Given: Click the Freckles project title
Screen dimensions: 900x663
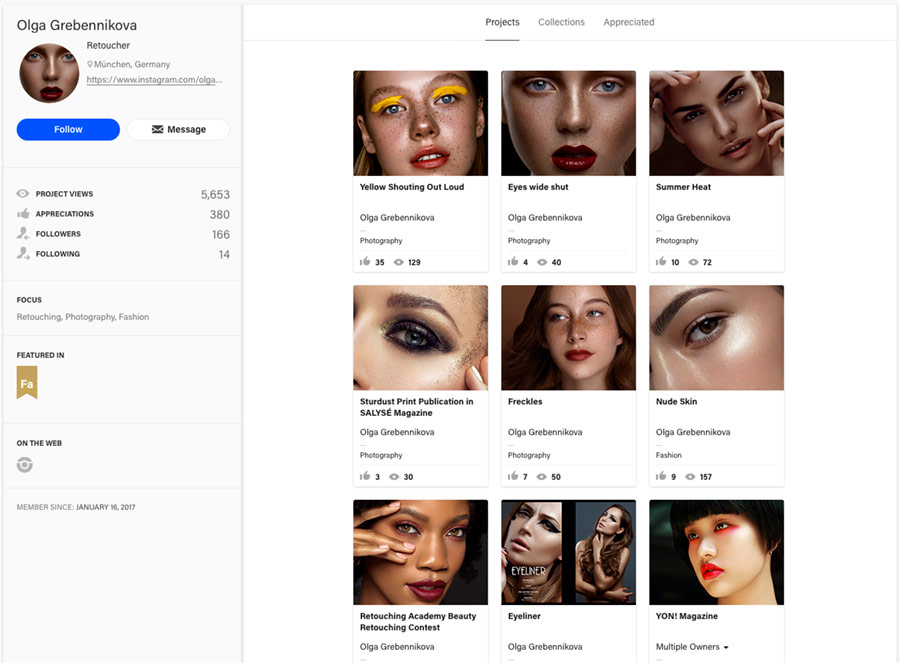Looking at the screenshot, I should click(525, 402).
